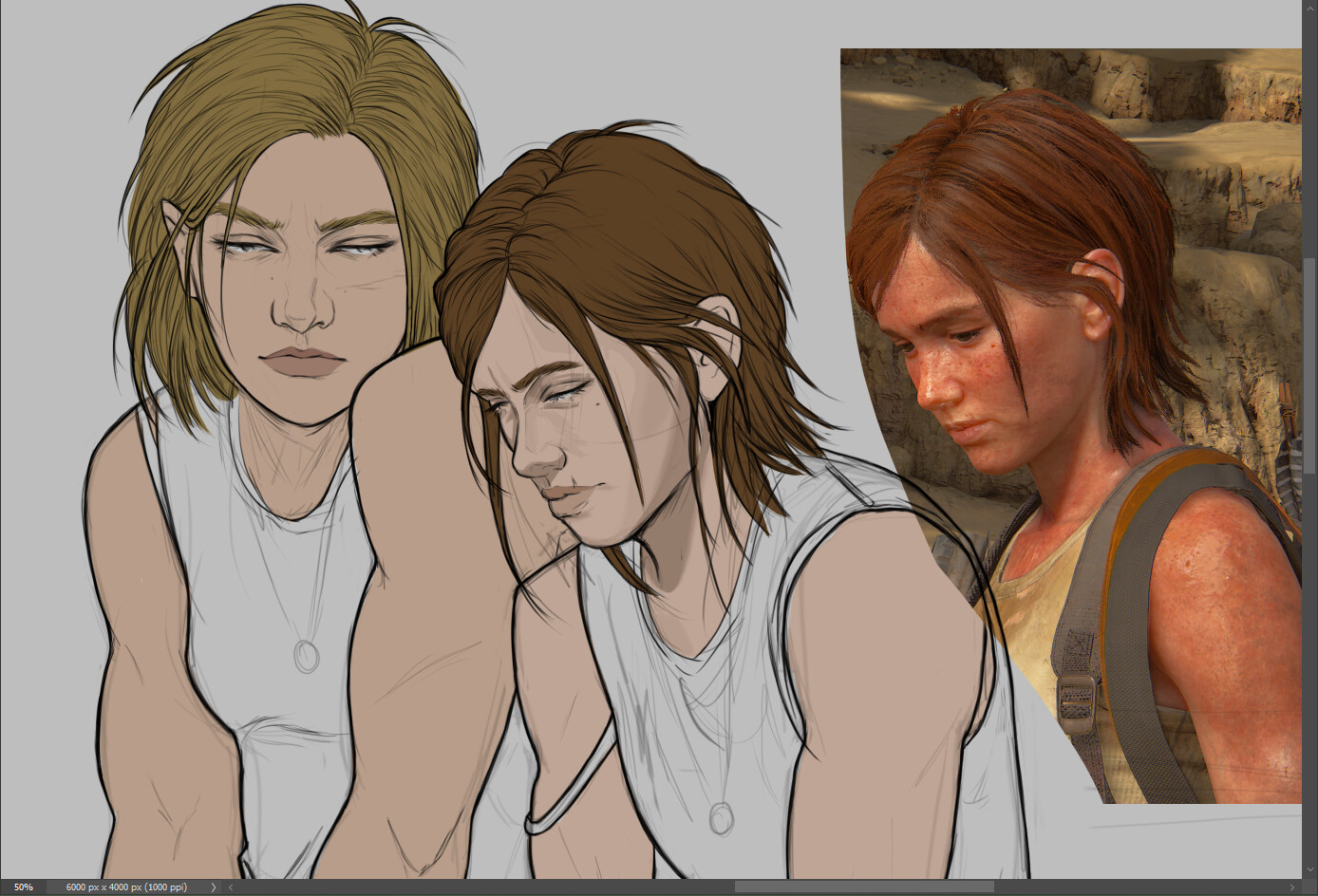The height and width of the screenshot is (896, 1318).
Task: Click the vertical scrollbar down arrow
Action: click(1309, 871)
